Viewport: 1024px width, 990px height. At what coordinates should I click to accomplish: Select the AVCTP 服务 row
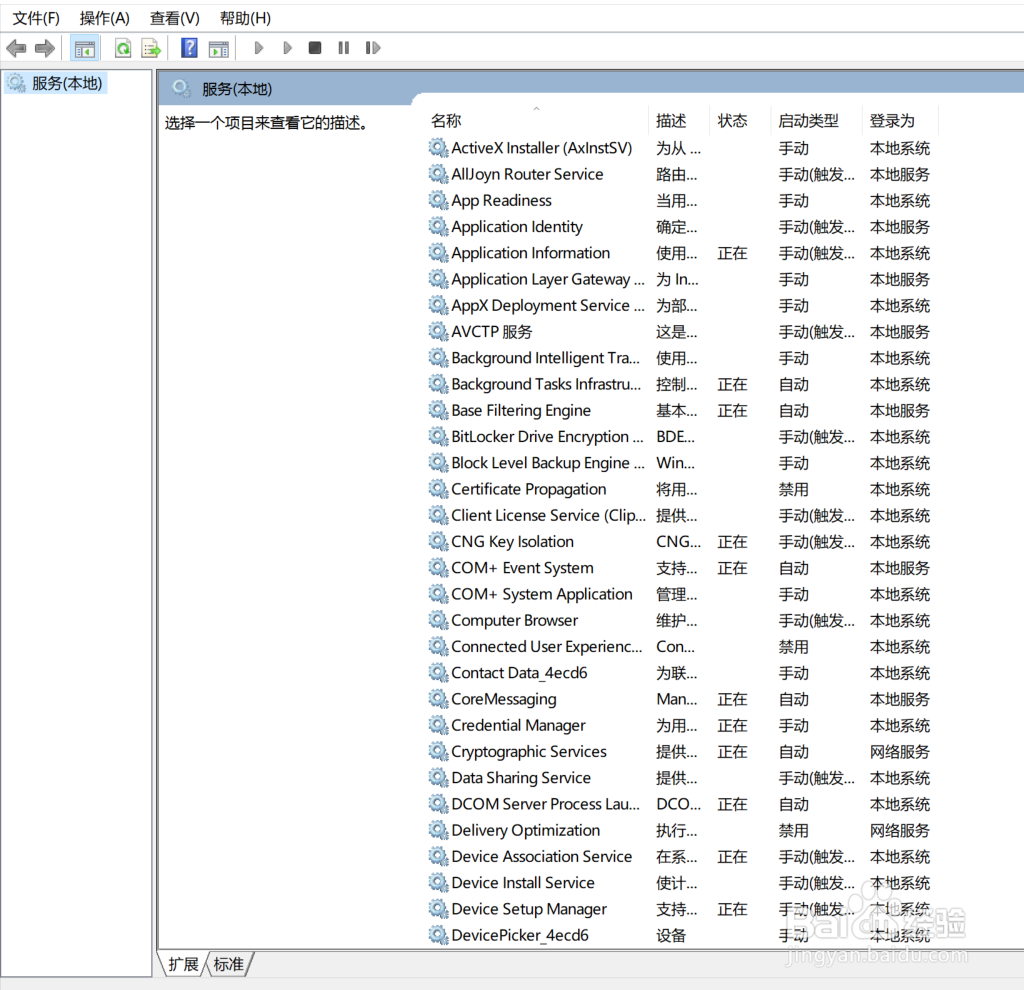pos(679,332)
